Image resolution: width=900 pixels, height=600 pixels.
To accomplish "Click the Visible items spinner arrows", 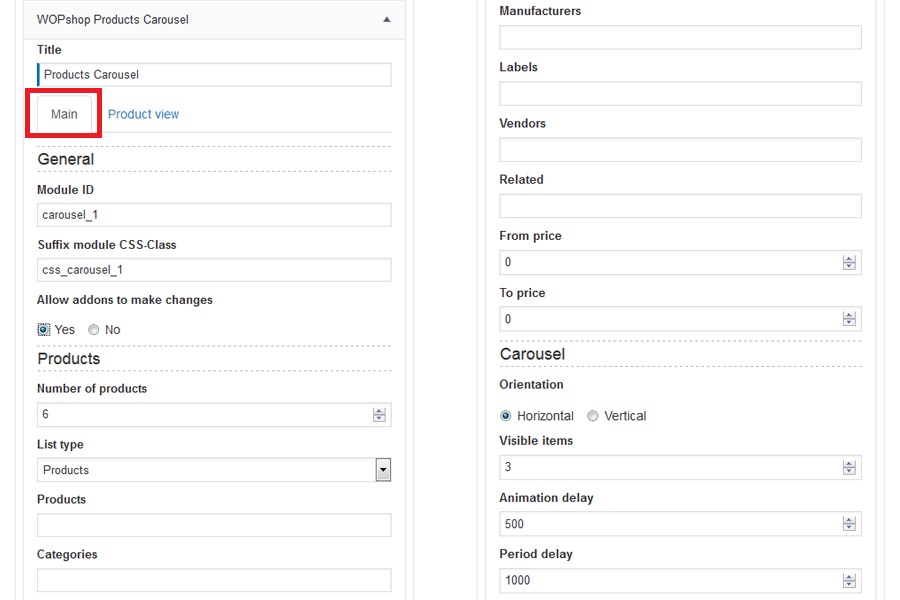I will [849, 468].
